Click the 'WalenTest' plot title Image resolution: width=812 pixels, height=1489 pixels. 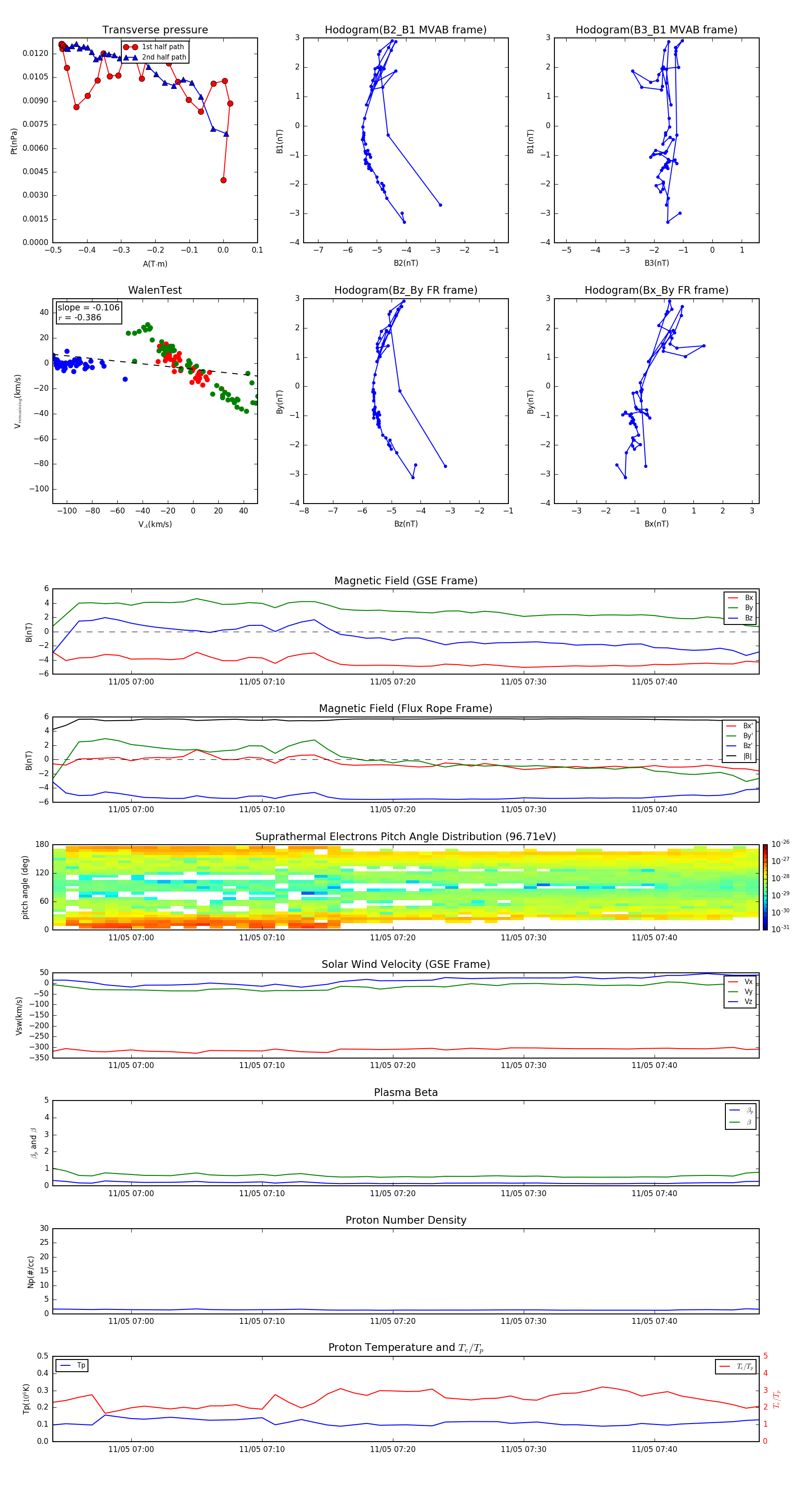(155, 290)
